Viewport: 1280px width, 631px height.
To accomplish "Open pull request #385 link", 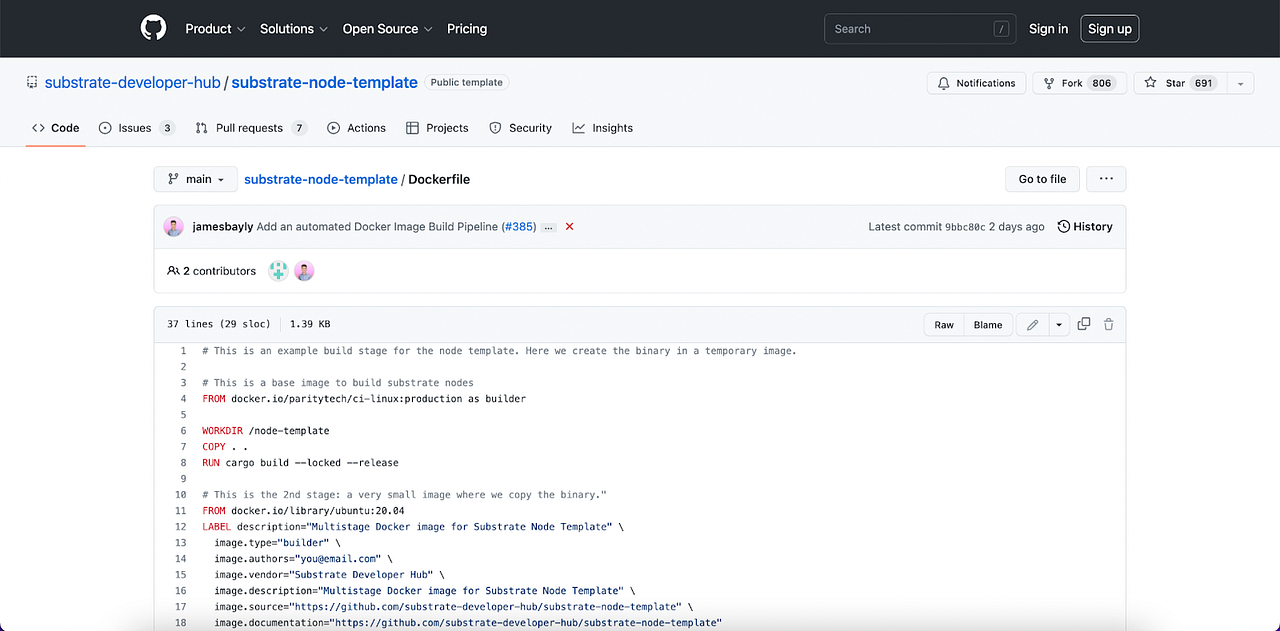I will (x=519, y=227).
